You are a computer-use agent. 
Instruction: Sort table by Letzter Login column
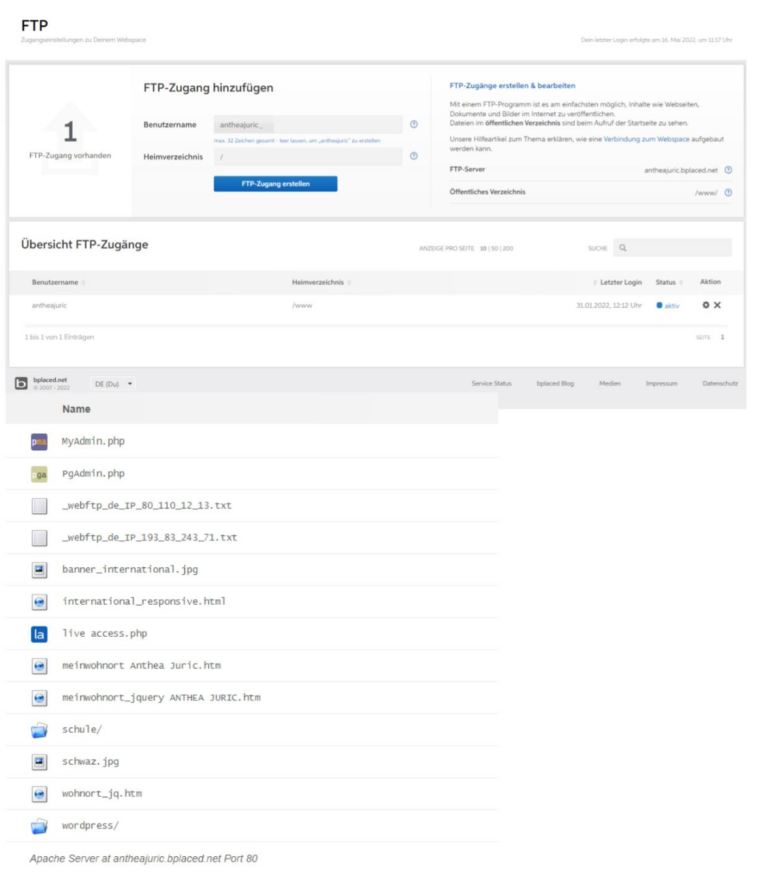pyautogui.click(x=620, y=282)
